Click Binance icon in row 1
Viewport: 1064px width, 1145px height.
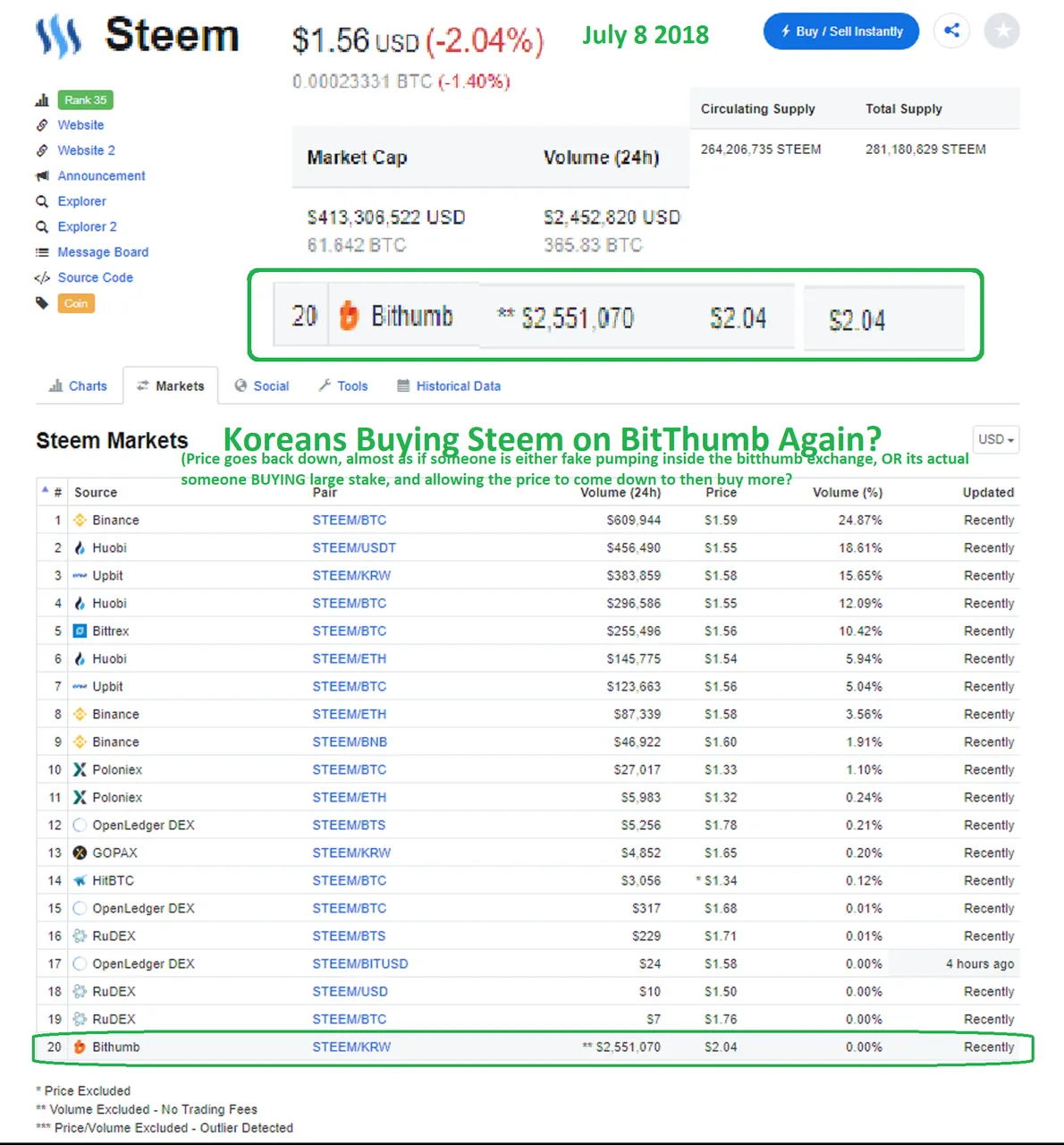coord(80,520)
